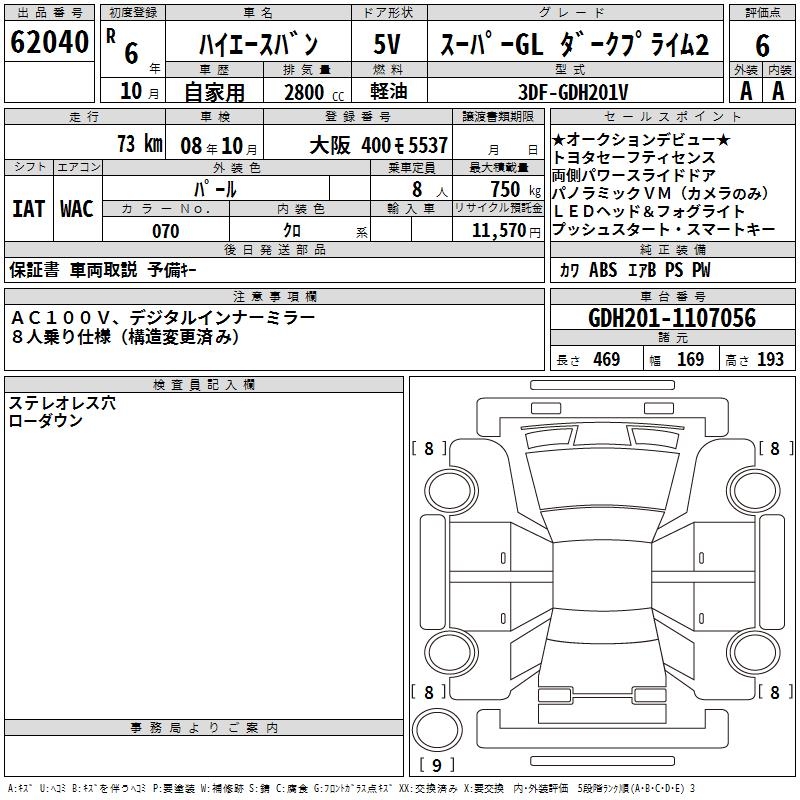Click mileage value 73 km

(x=140, y=144)
